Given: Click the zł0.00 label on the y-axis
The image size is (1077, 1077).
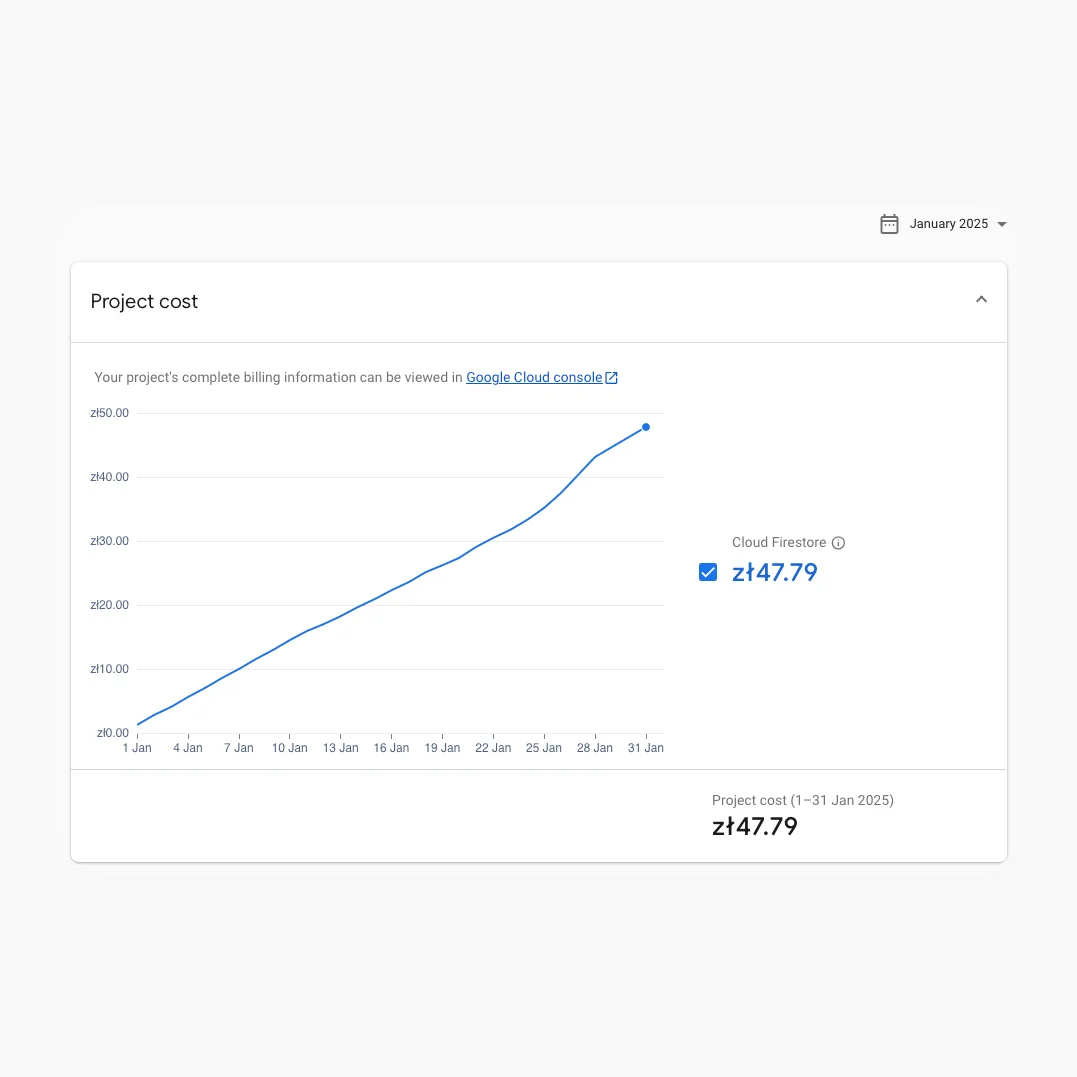Looking at the screenshot, I should (x=112, y=733).
